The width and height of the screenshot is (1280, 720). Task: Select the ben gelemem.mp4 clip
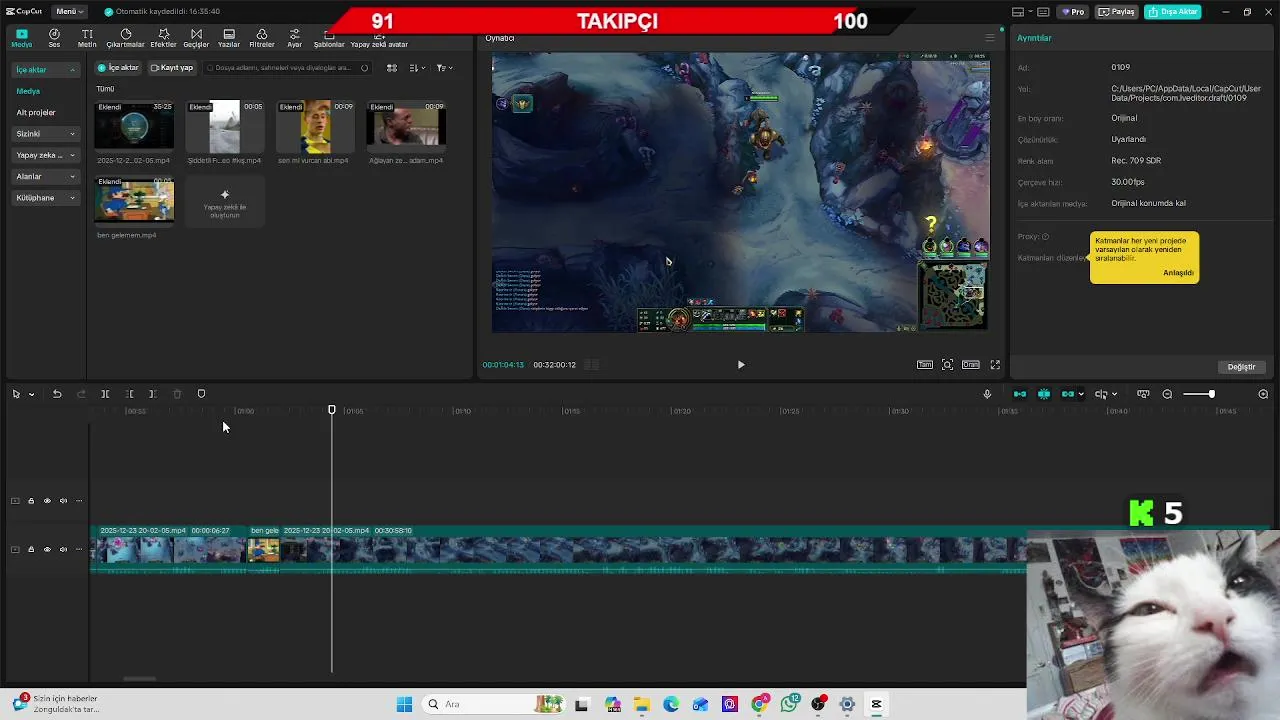(x=134, y=201)
